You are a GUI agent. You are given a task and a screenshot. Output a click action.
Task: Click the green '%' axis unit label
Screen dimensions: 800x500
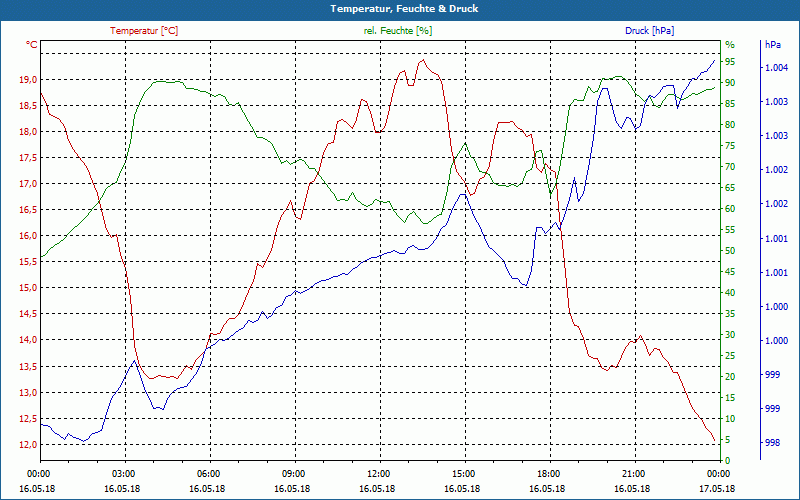[730, 45]
